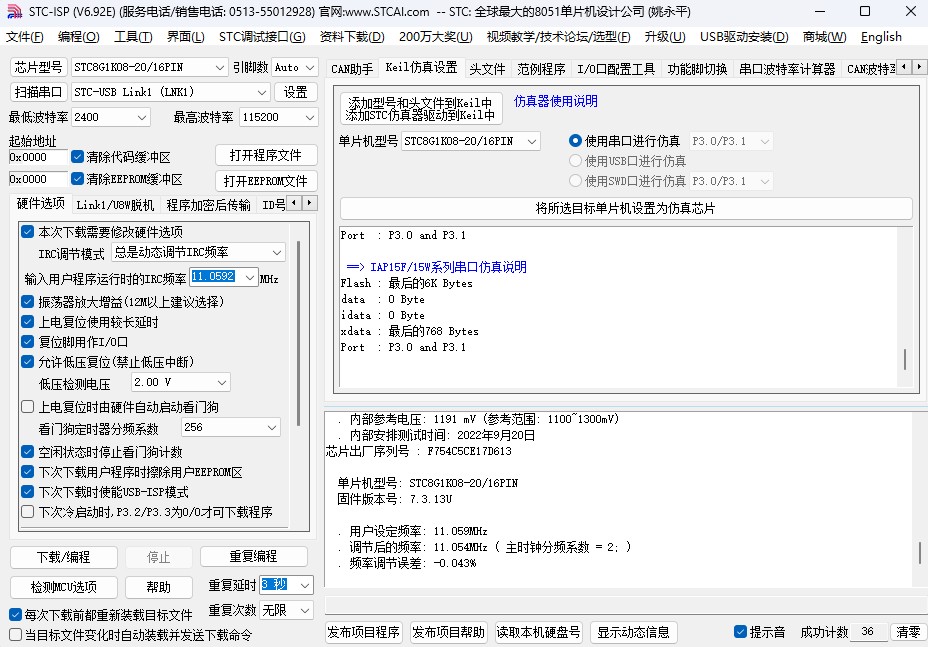Open English menu item
Viewport: 928px width, 647px height.
pos(881,37)
